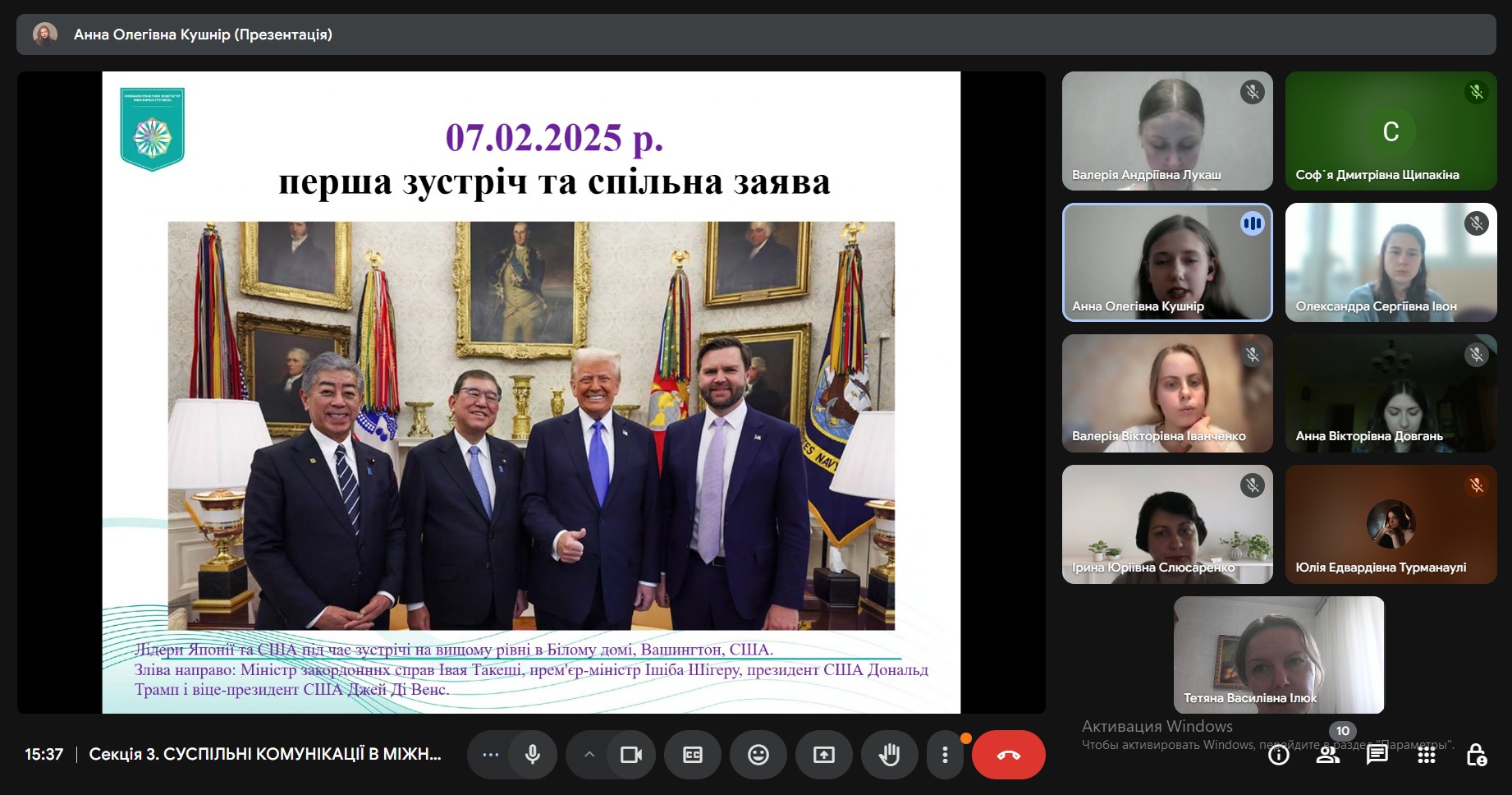This screenshot has width=1512, height=795.
Task: Raise your hand in the meeting
Action: [889, 755]
